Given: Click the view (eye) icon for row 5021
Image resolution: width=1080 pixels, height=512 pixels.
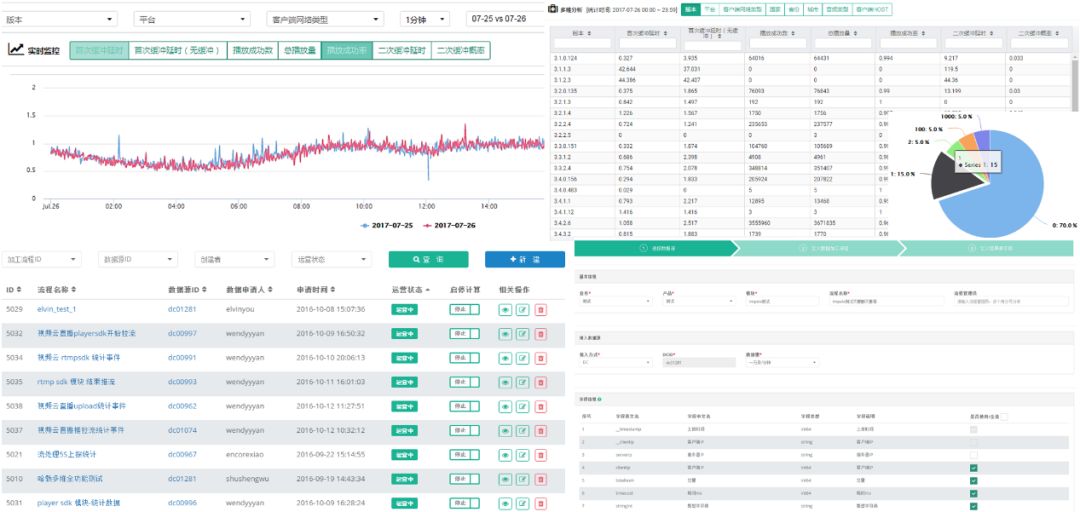Looking at the screenshot, I should pos(505,454).
